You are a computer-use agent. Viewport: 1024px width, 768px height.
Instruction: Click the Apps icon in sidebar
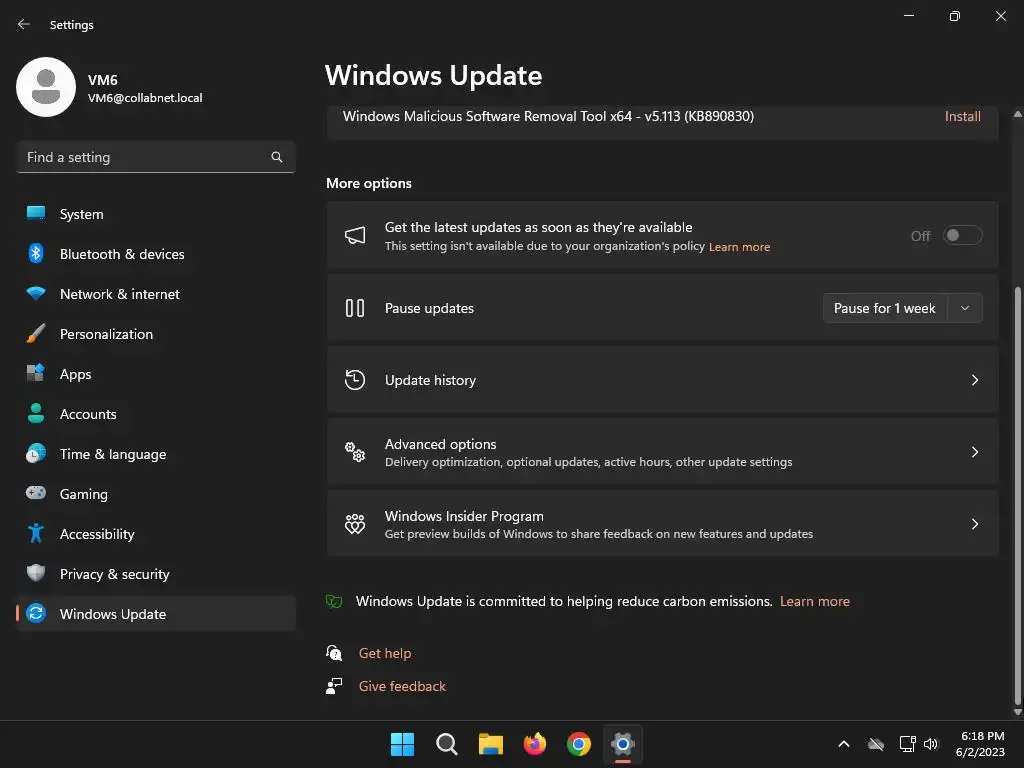pyautogui.click(x=36, y=374)
